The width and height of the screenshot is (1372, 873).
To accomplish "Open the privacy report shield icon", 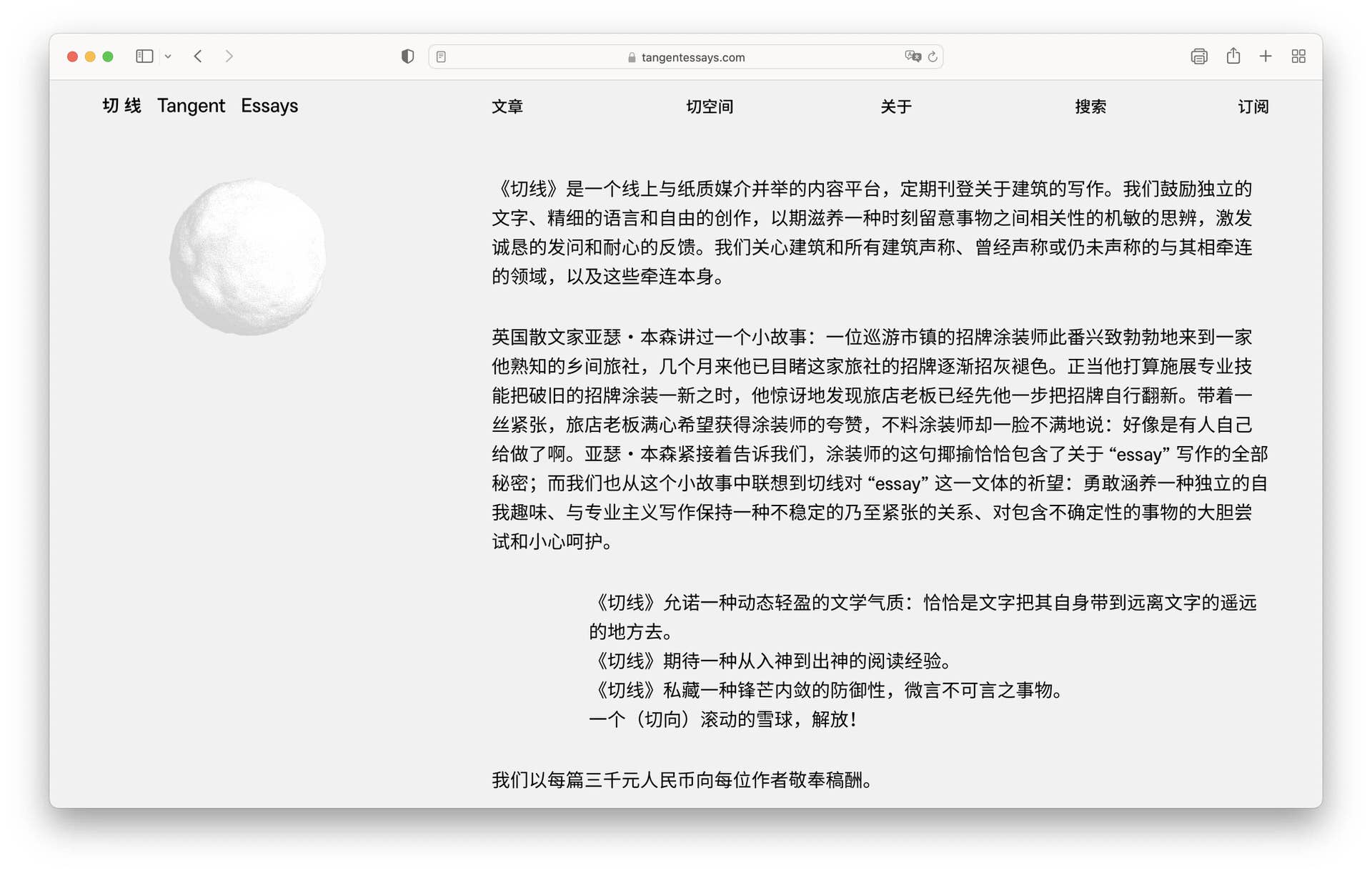I will pyautogui.click(x=407, y=56).
